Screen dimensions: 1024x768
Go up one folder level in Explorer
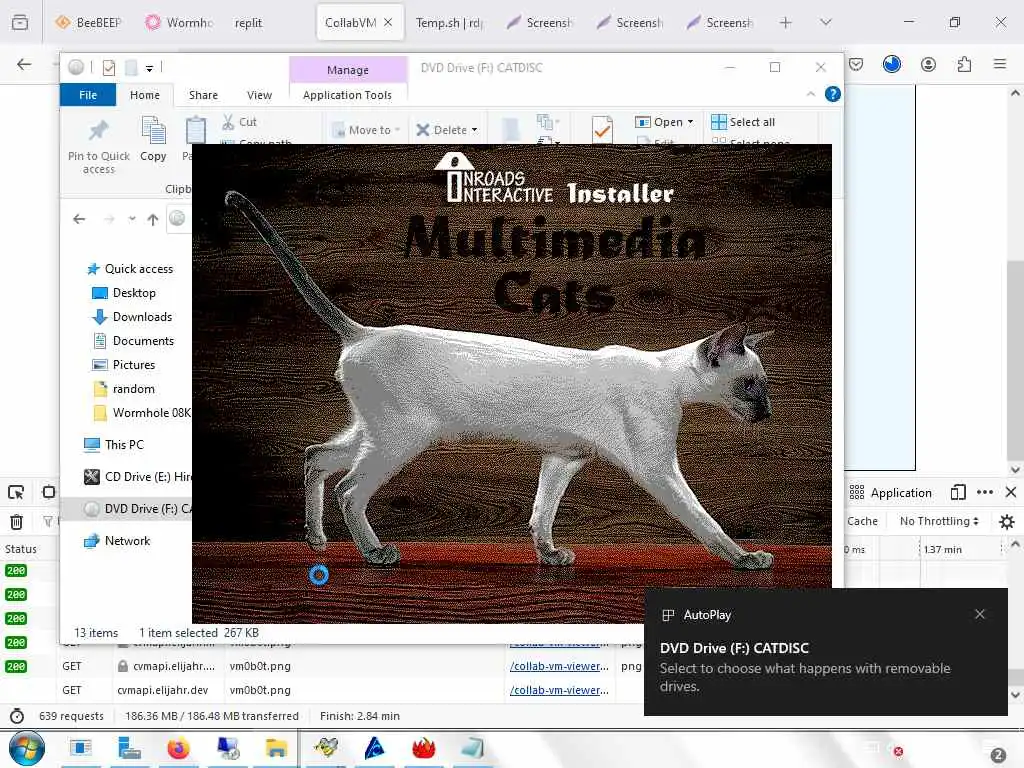point(153,219)
